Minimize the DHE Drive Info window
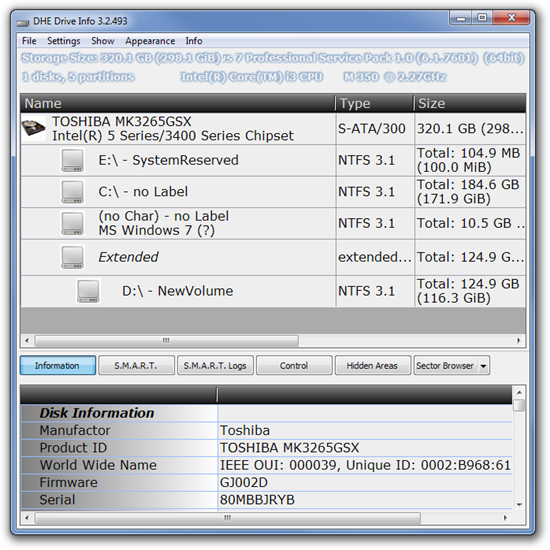 461,18
